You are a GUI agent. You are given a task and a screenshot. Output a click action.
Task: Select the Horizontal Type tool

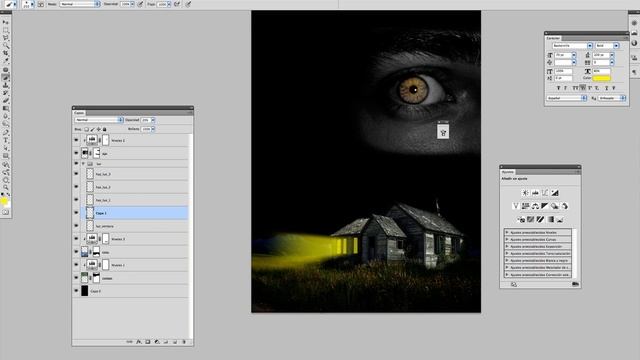[x=6, y=140]
